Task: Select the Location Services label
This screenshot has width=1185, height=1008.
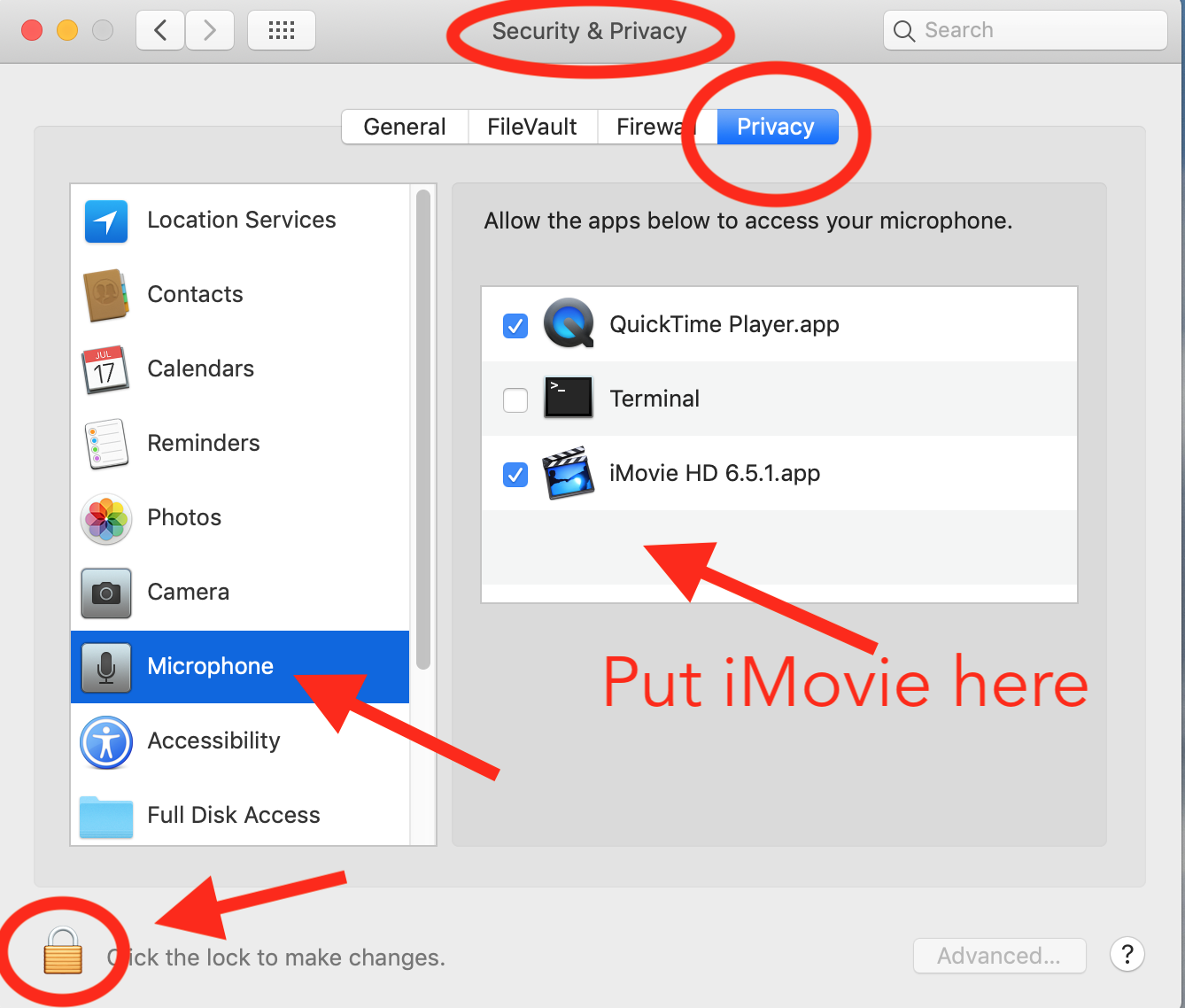Action: click(x=242, y=220)
